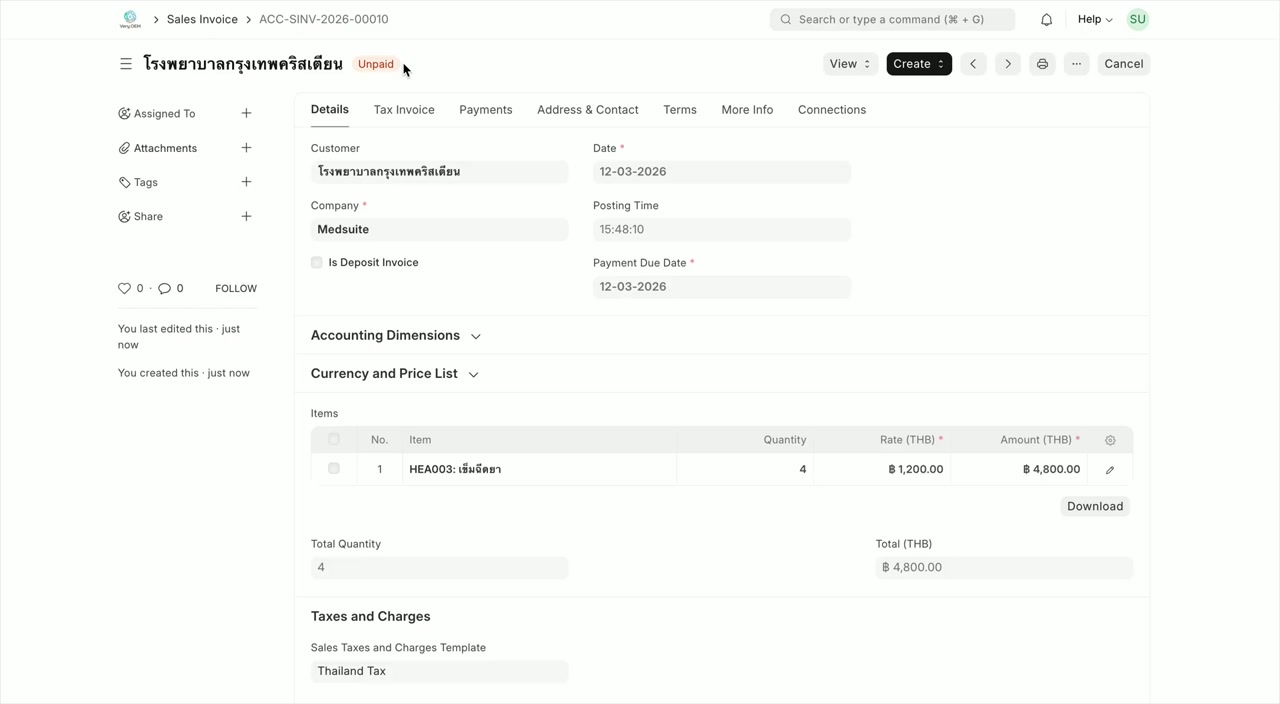Follow this invoice
The height and width of the screenshot is (704, 1280).
235,288
